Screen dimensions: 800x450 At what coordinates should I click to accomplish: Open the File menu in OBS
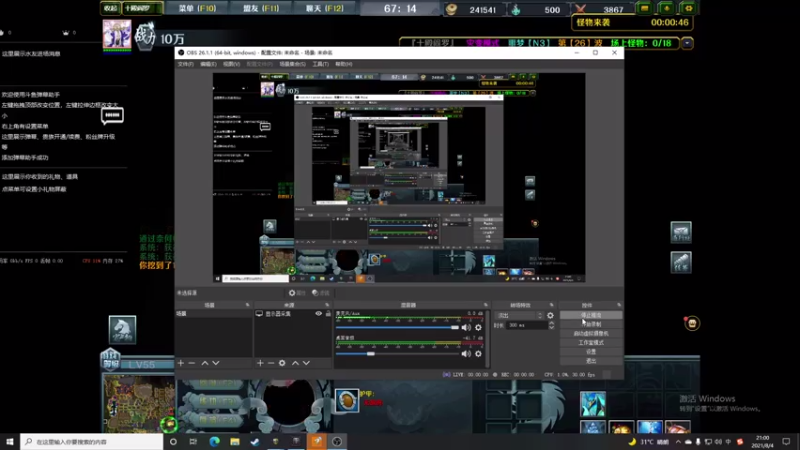point(186,64)
